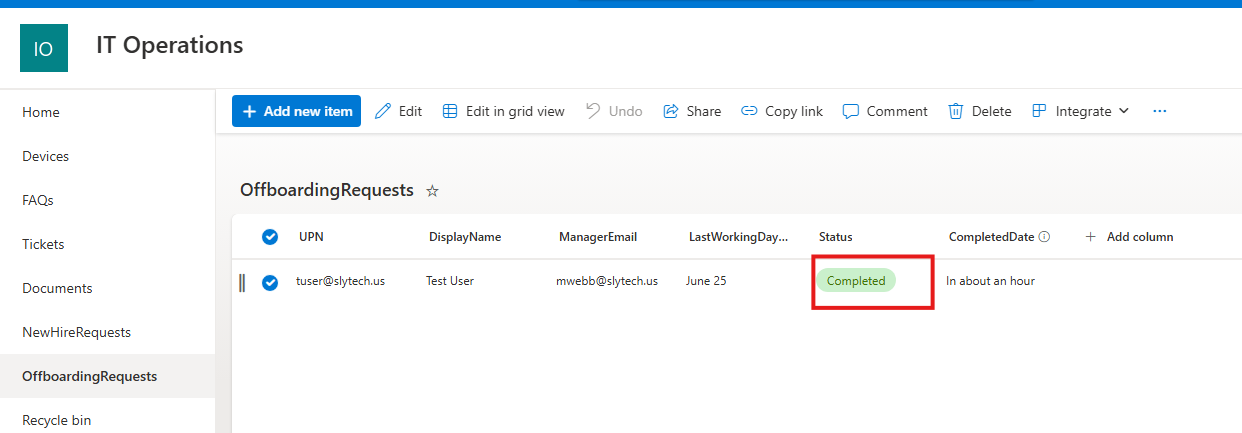Click the UPN column header
Viewport: 1242px width, 433px height.
point(311,237)
